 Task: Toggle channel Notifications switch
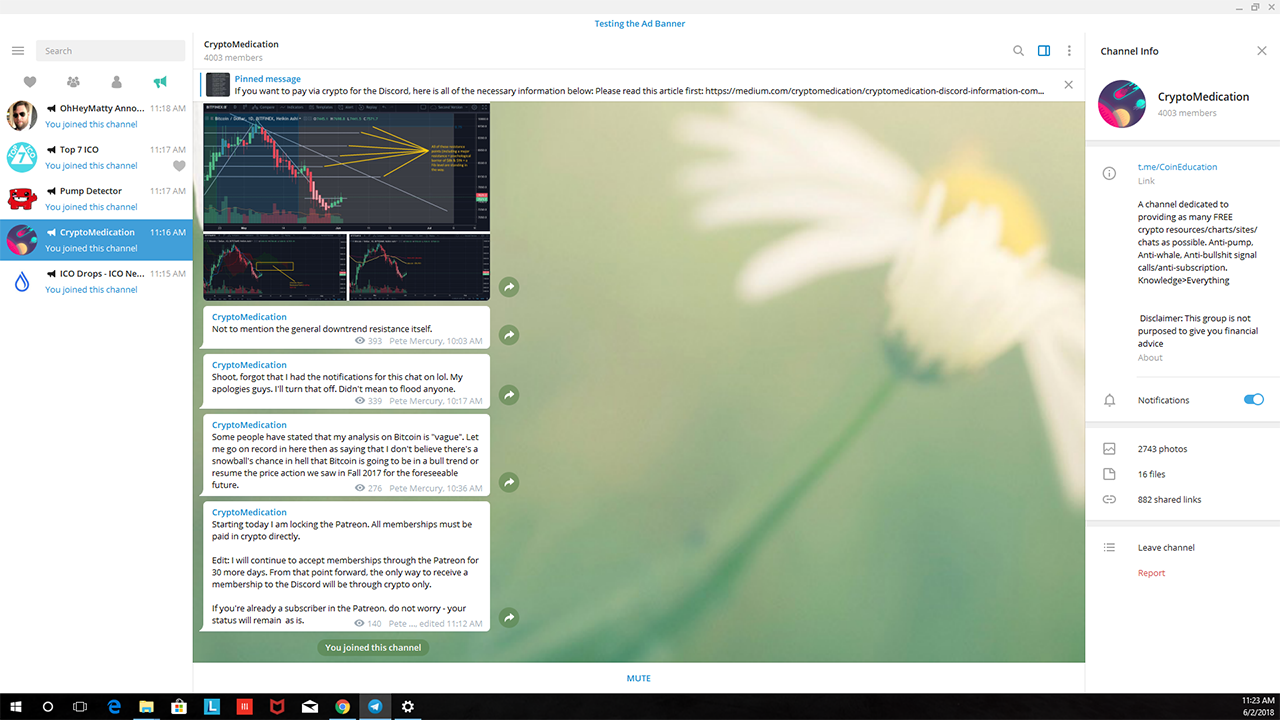point(1254,400)
